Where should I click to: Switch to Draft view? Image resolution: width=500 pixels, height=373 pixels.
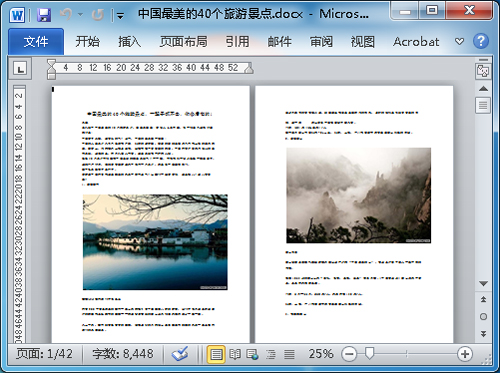[289, 354]
